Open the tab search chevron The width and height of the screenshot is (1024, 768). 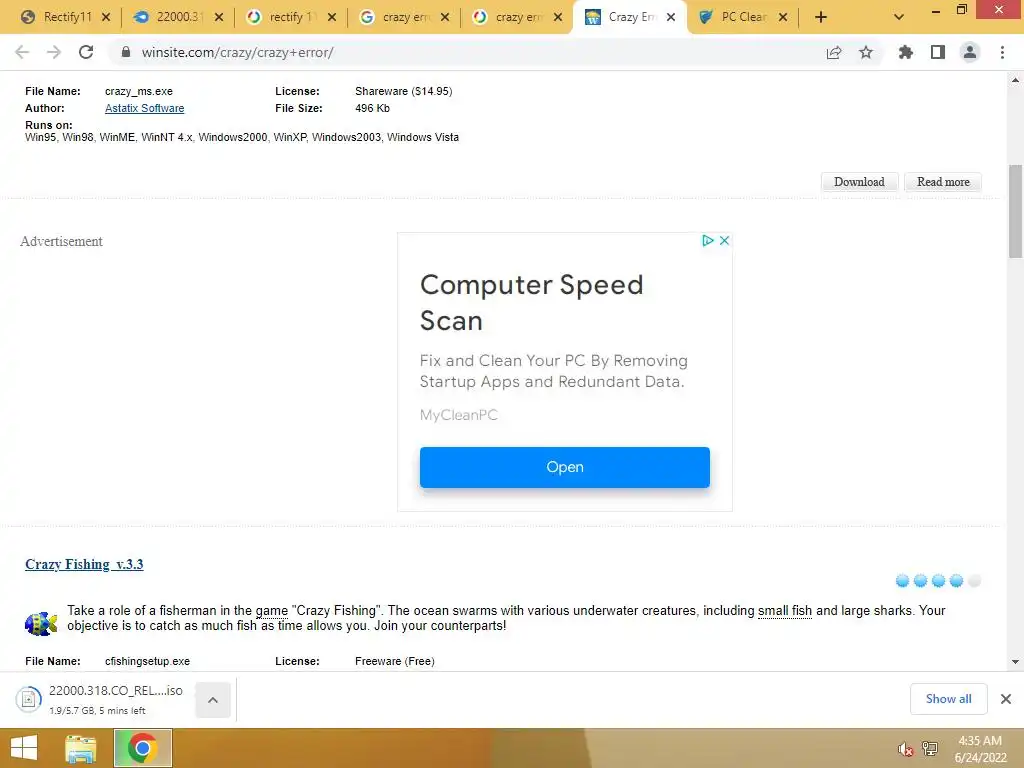click(x=899, y=18)
